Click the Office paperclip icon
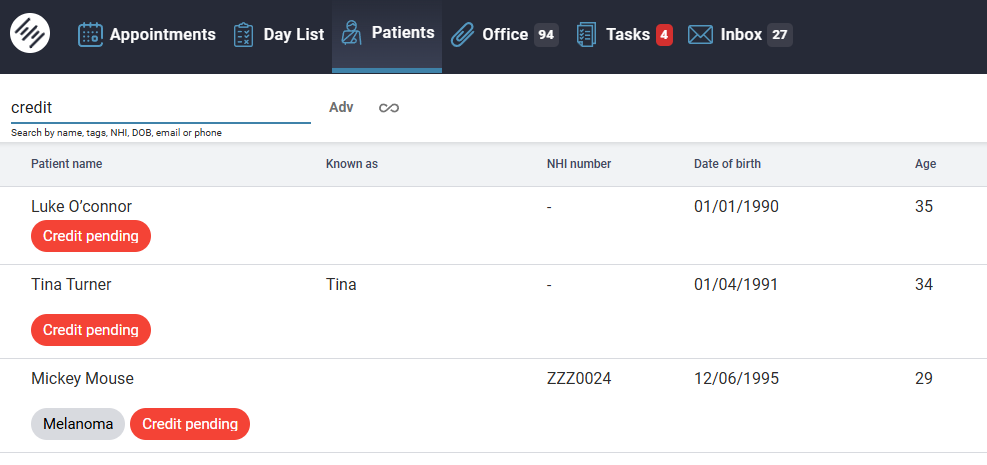 tap(462, 34)
